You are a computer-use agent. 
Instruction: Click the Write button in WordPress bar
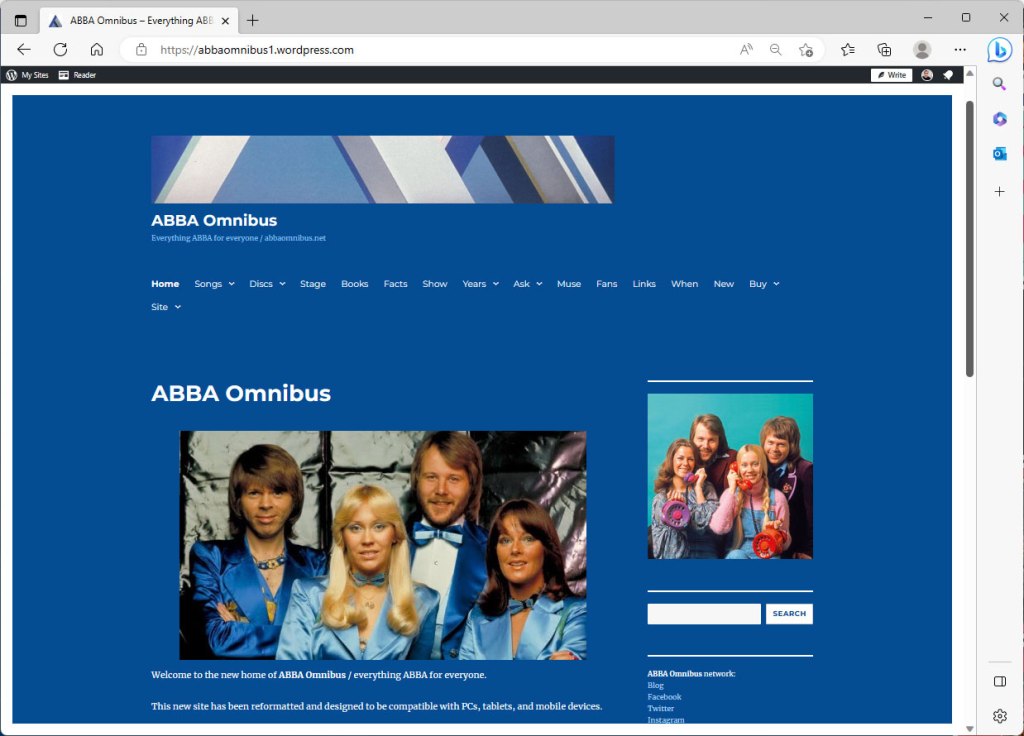[x=891, y=75]
